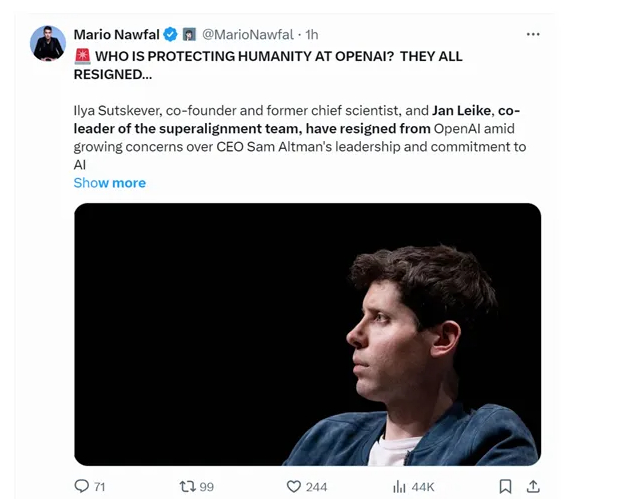Expand the tweet with Show more
644x504 pixels.
(109, 183)
